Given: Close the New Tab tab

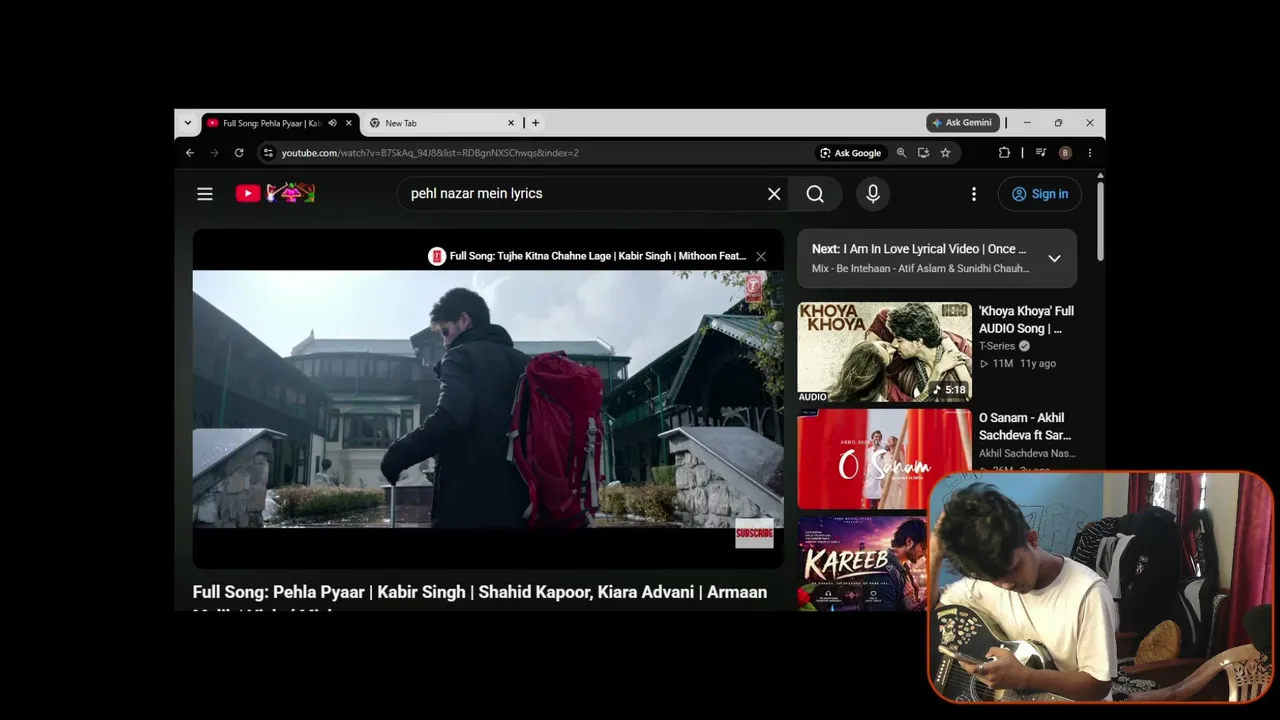Looking at the screenshot, I should click(x=511, y=123).
